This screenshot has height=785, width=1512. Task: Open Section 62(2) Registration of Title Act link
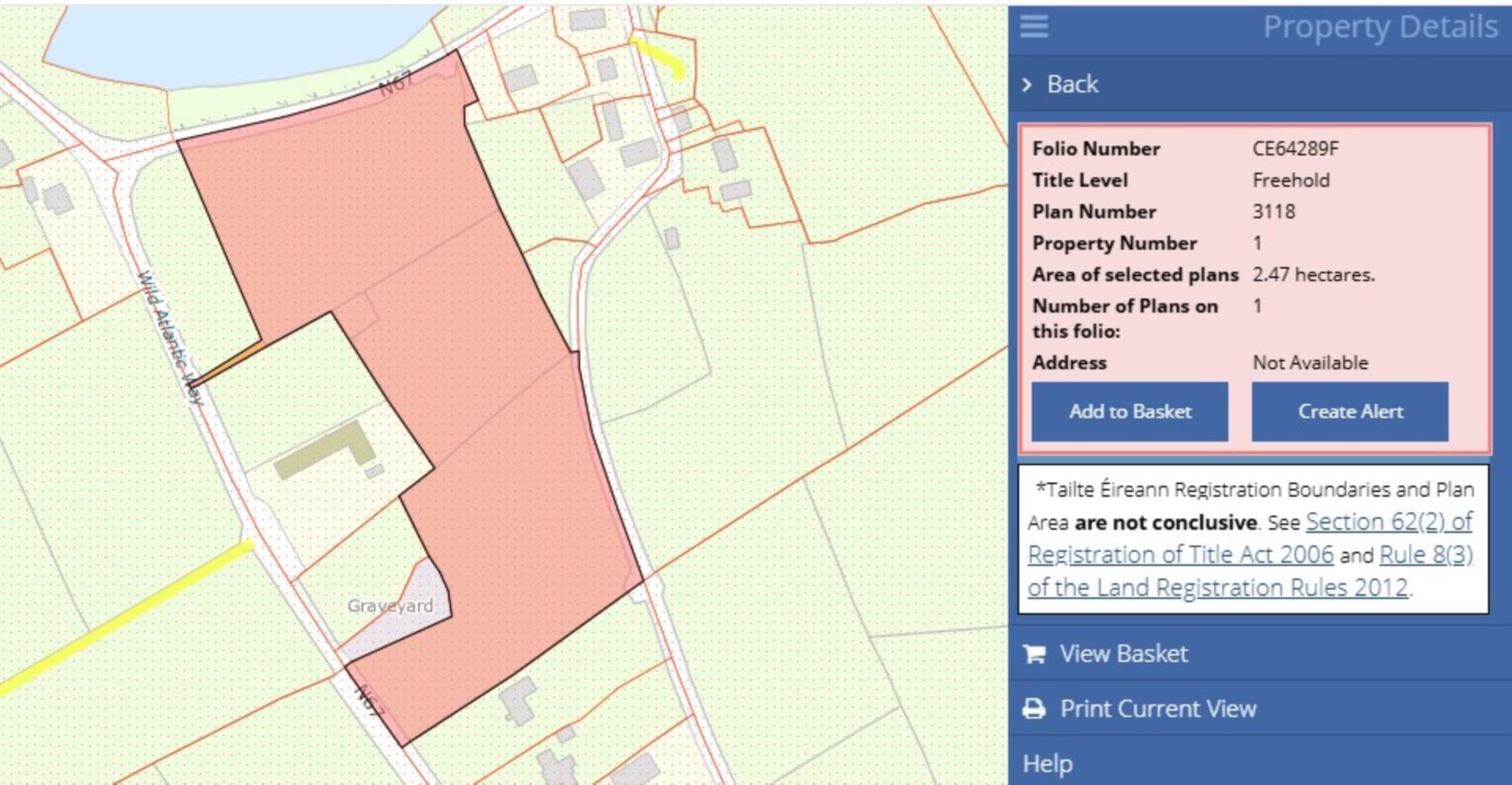coord(1250,538)
